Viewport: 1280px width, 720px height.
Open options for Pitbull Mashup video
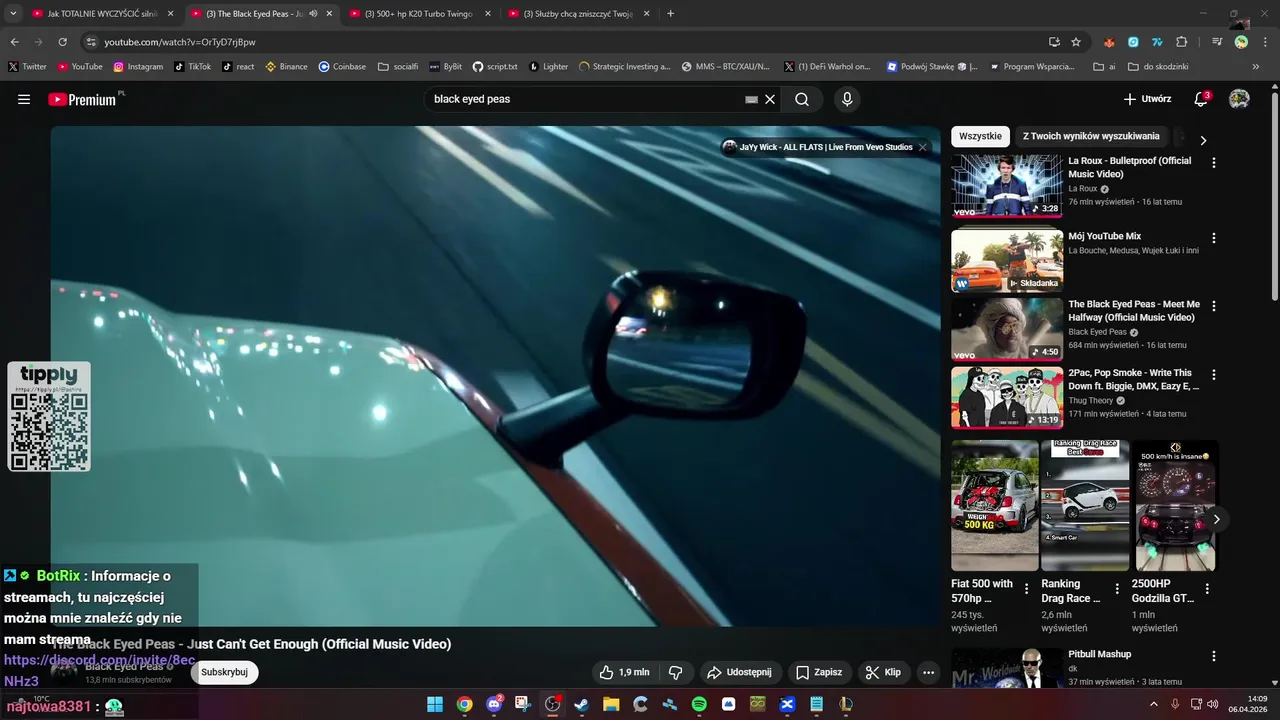1214,656
